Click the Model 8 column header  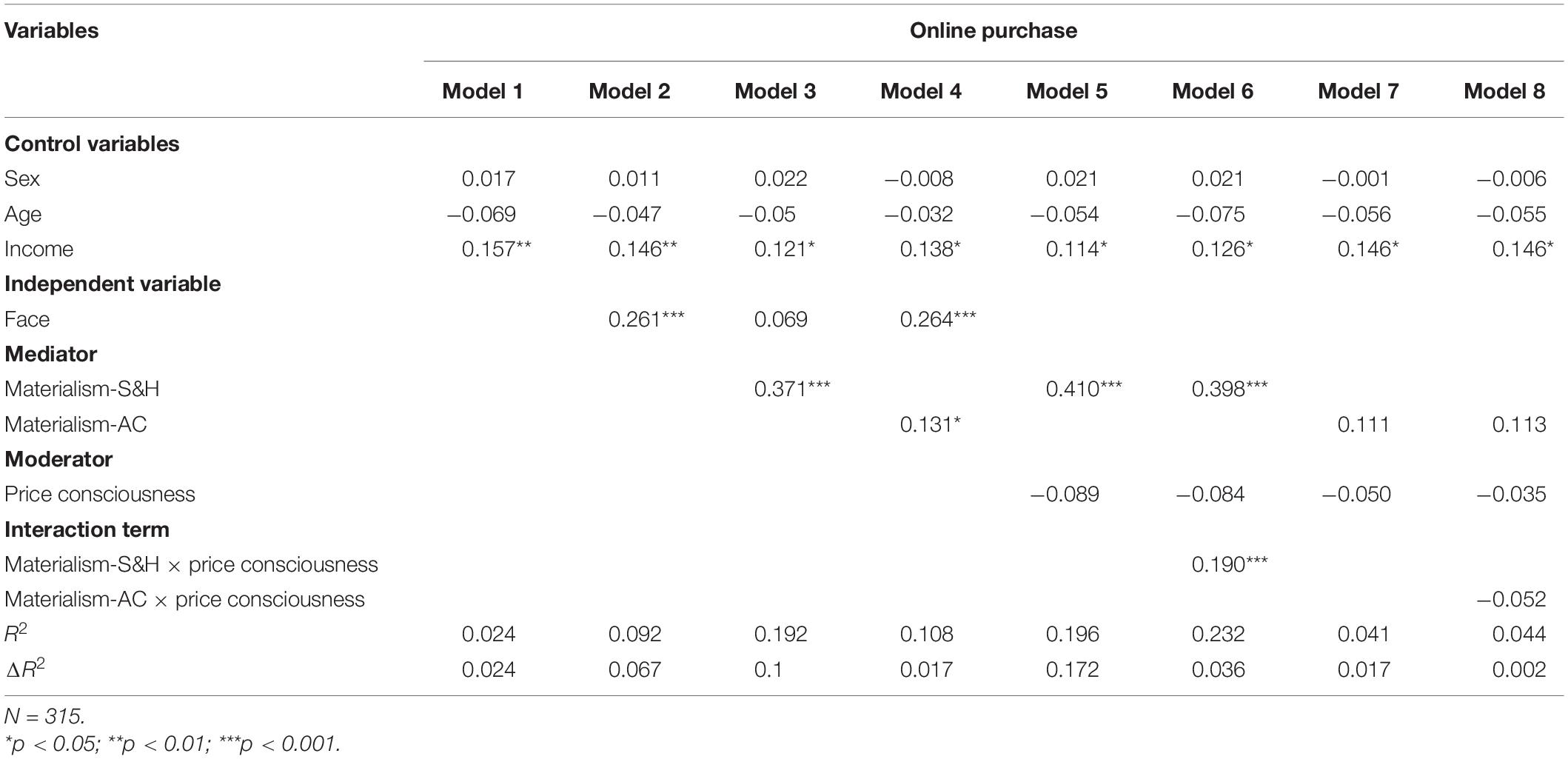[x=1504, y=91]
